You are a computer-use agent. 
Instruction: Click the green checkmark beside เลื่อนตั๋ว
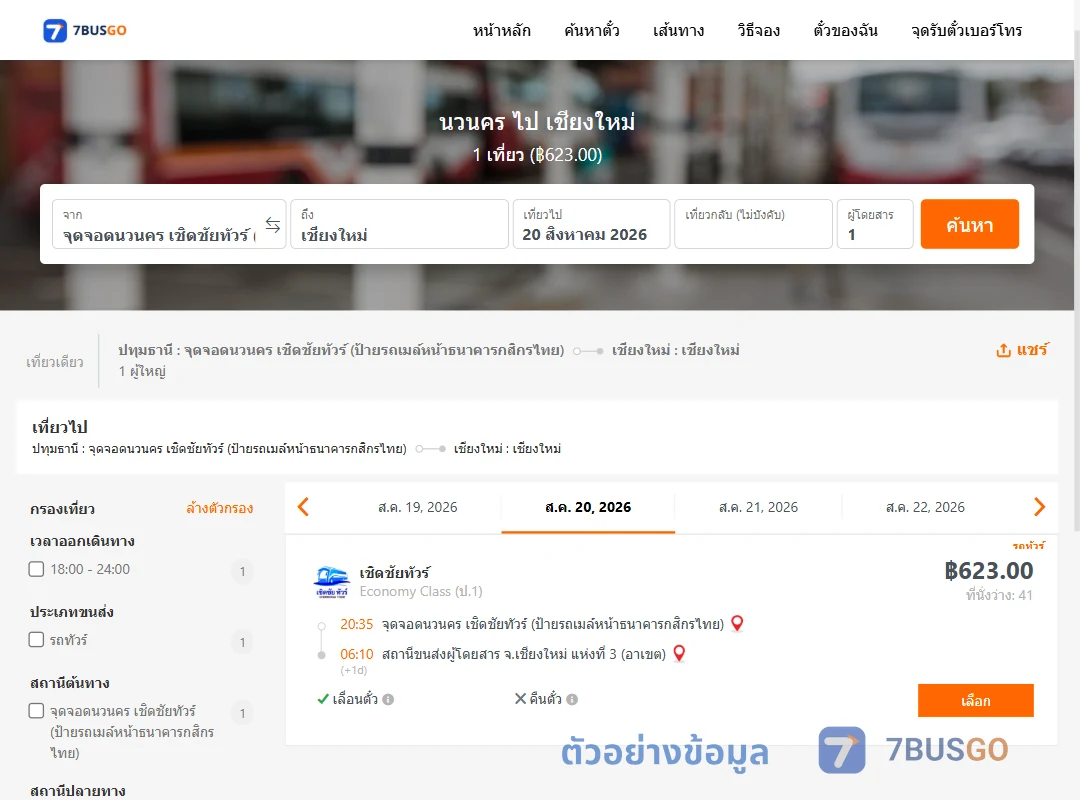pyautogui.click(x=322, y=699)
